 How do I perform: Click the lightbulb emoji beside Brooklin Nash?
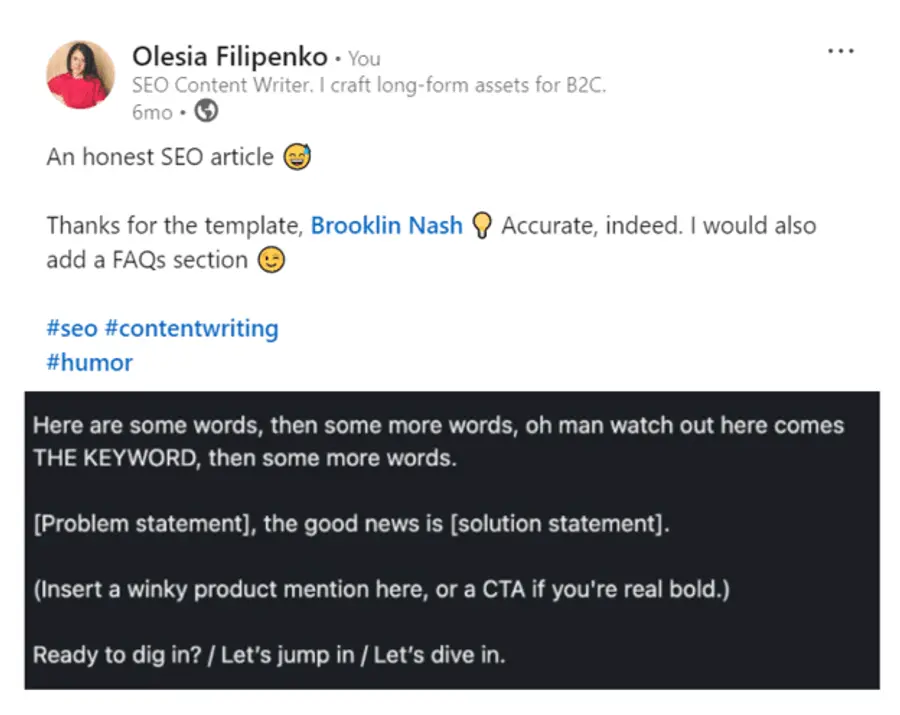click(482, 225)
